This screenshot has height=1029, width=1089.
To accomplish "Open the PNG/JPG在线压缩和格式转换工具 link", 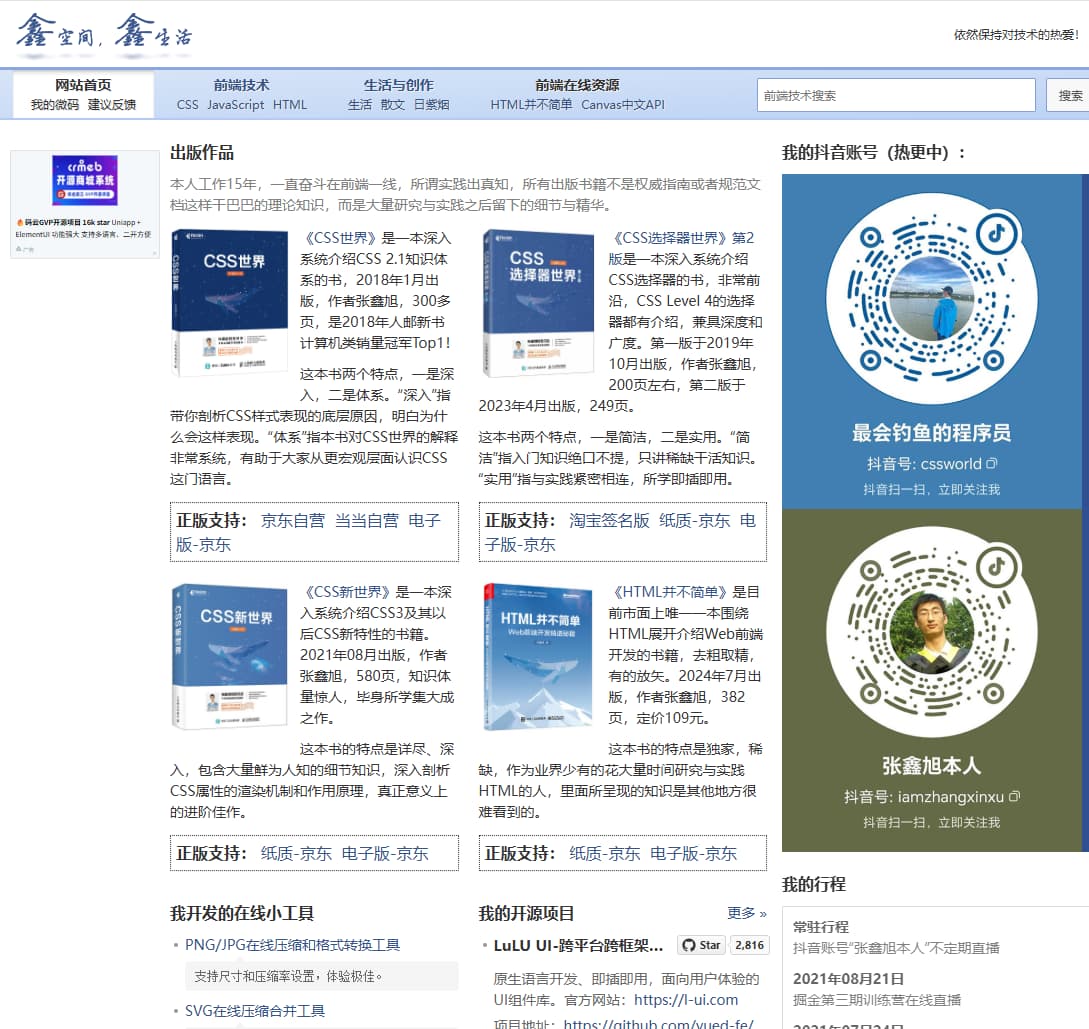I will pos(292,945).
